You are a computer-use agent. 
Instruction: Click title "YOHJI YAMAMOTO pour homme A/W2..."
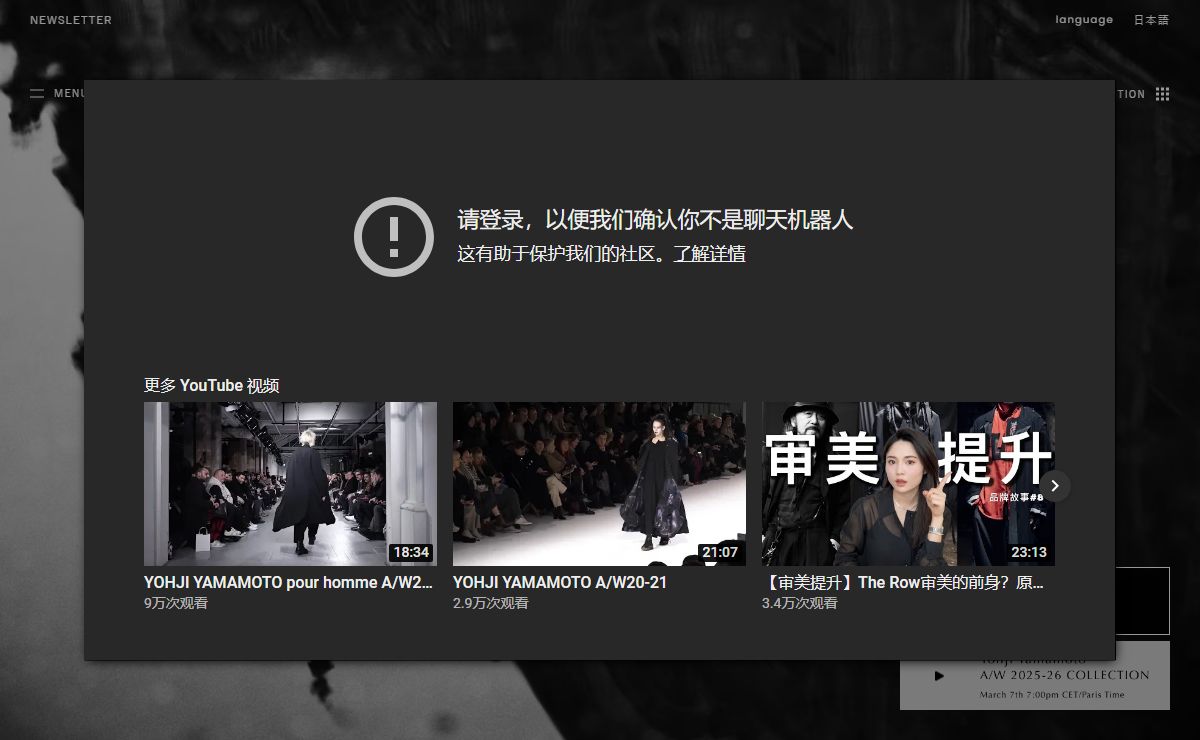coord(288,582)
